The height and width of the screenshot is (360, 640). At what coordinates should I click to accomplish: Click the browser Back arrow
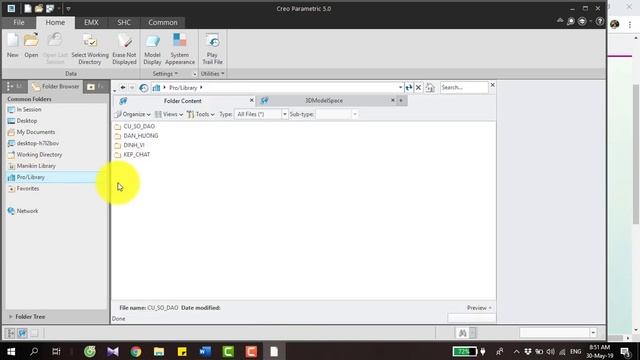(122, 87)
